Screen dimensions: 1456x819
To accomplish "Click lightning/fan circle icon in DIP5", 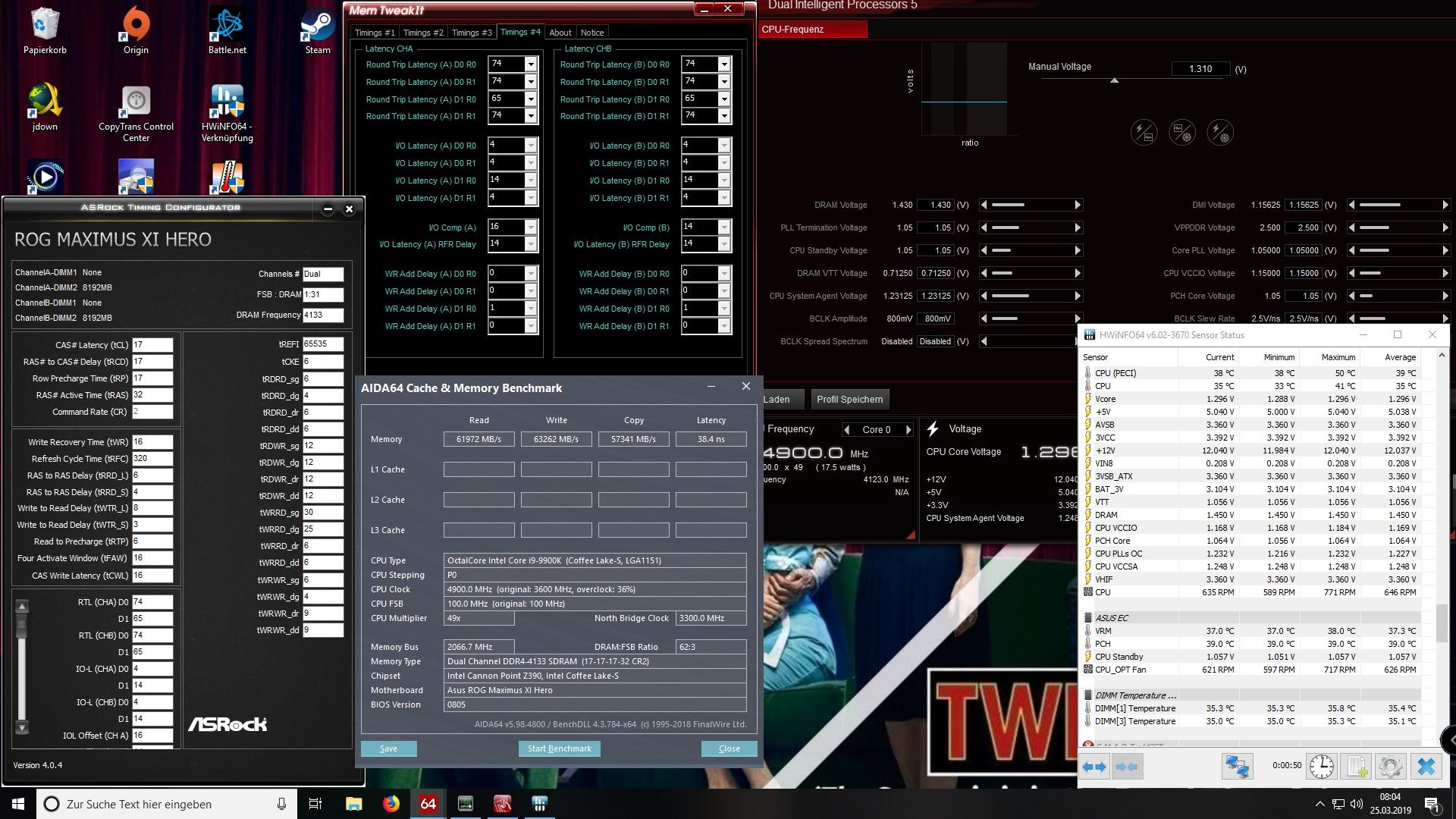I will click(x=1219, y=133).
